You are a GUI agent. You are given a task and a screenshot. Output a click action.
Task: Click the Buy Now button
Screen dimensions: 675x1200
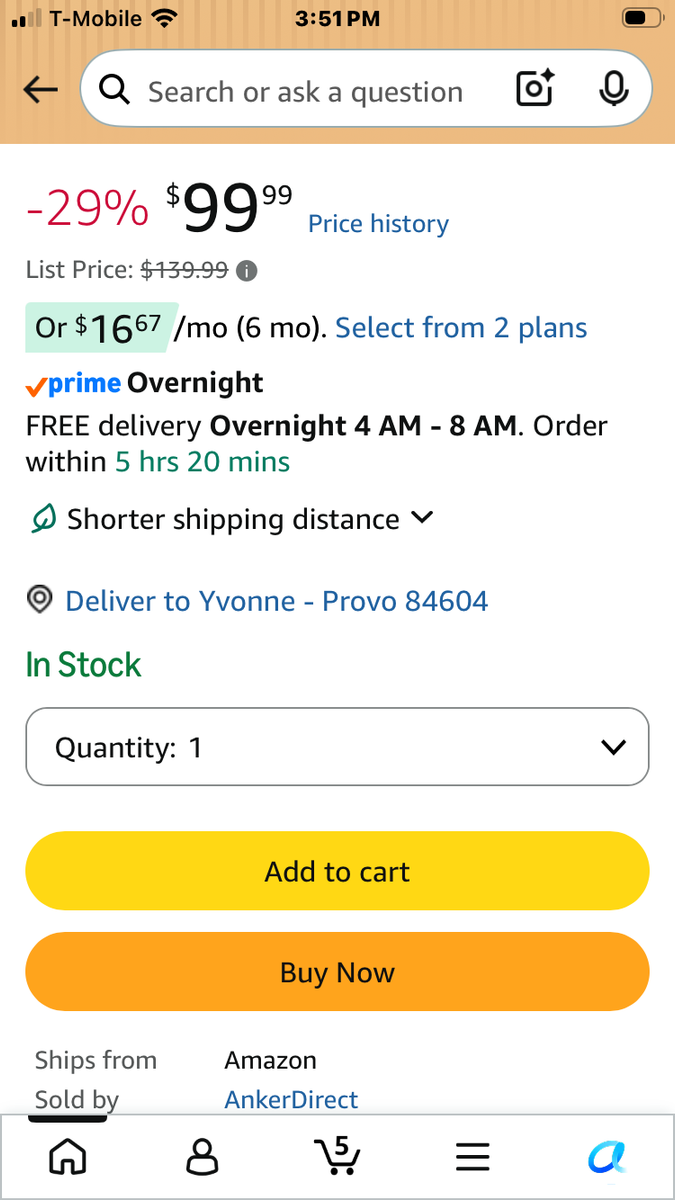(337, 972)
